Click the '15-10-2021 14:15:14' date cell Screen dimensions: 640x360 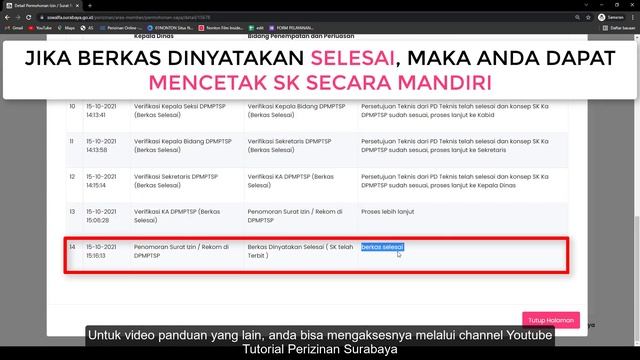click(x=101, y=181)
